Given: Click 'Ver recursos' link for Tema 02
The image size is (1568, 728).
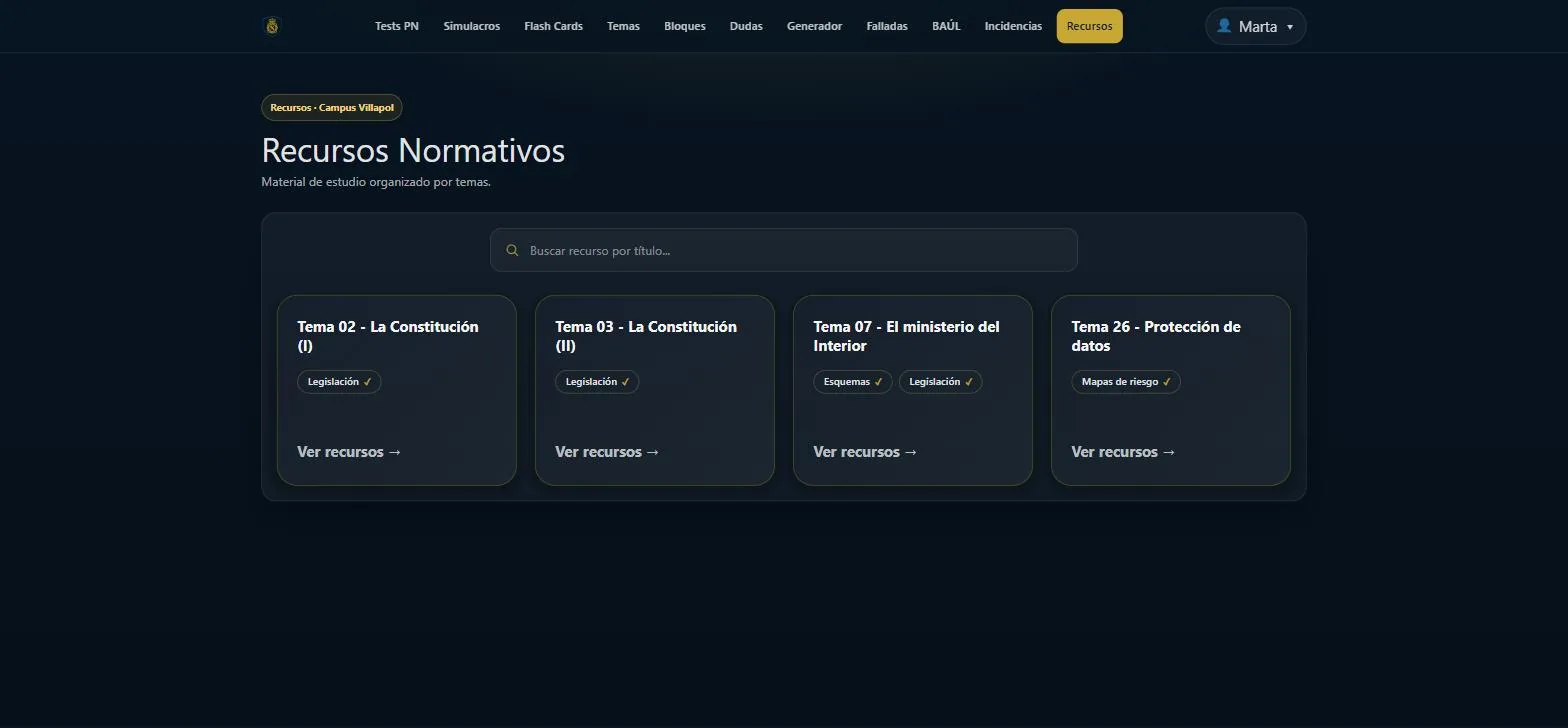Looking at the screenshot, I should click(349, 452).
